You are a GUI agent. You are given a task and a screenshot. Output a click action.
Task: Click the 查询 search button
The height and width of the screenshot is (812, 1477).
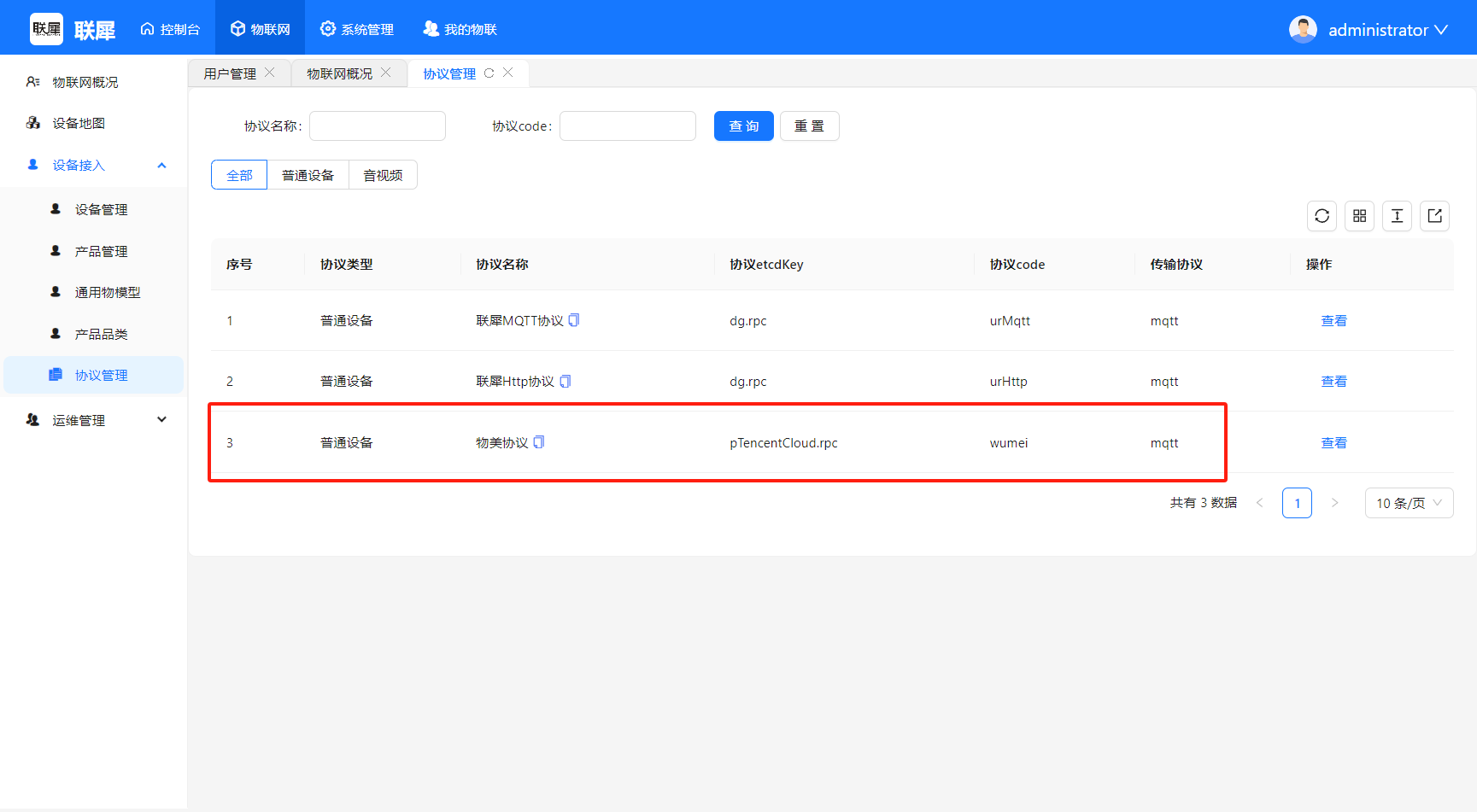[x=743, y=126]
